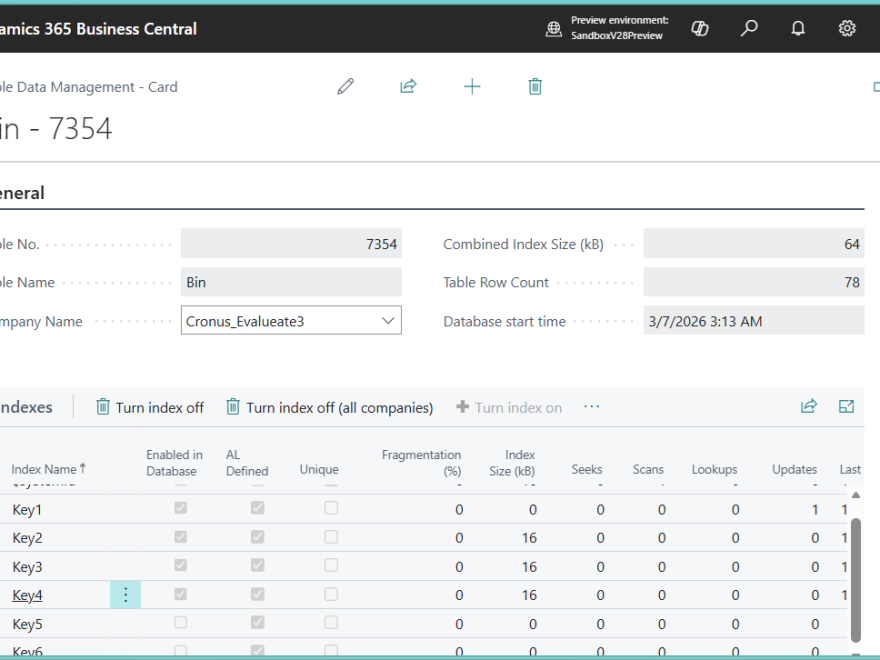This screenshot has width=880, height=660.
Task: Sort by Index Name column header
Action: [x=44, y=469]
